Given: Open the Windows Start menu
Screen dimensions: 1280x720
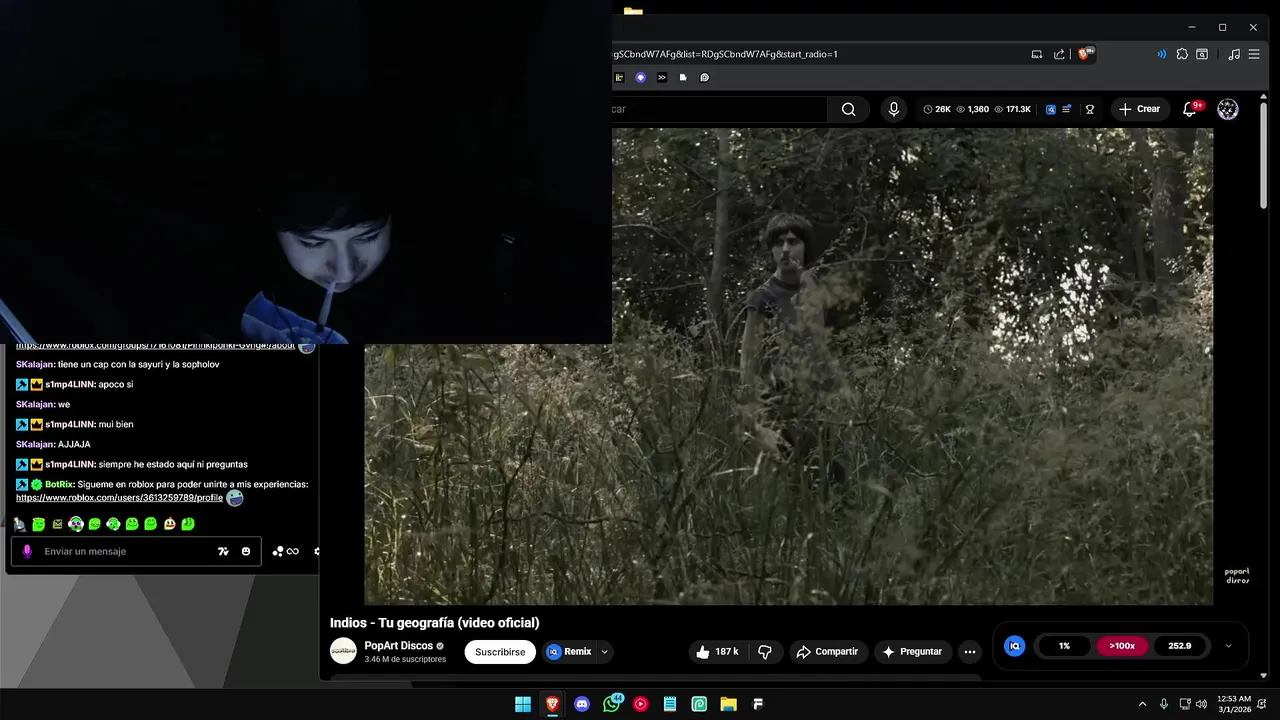Looking at the screenshot, I should point(523,704).
